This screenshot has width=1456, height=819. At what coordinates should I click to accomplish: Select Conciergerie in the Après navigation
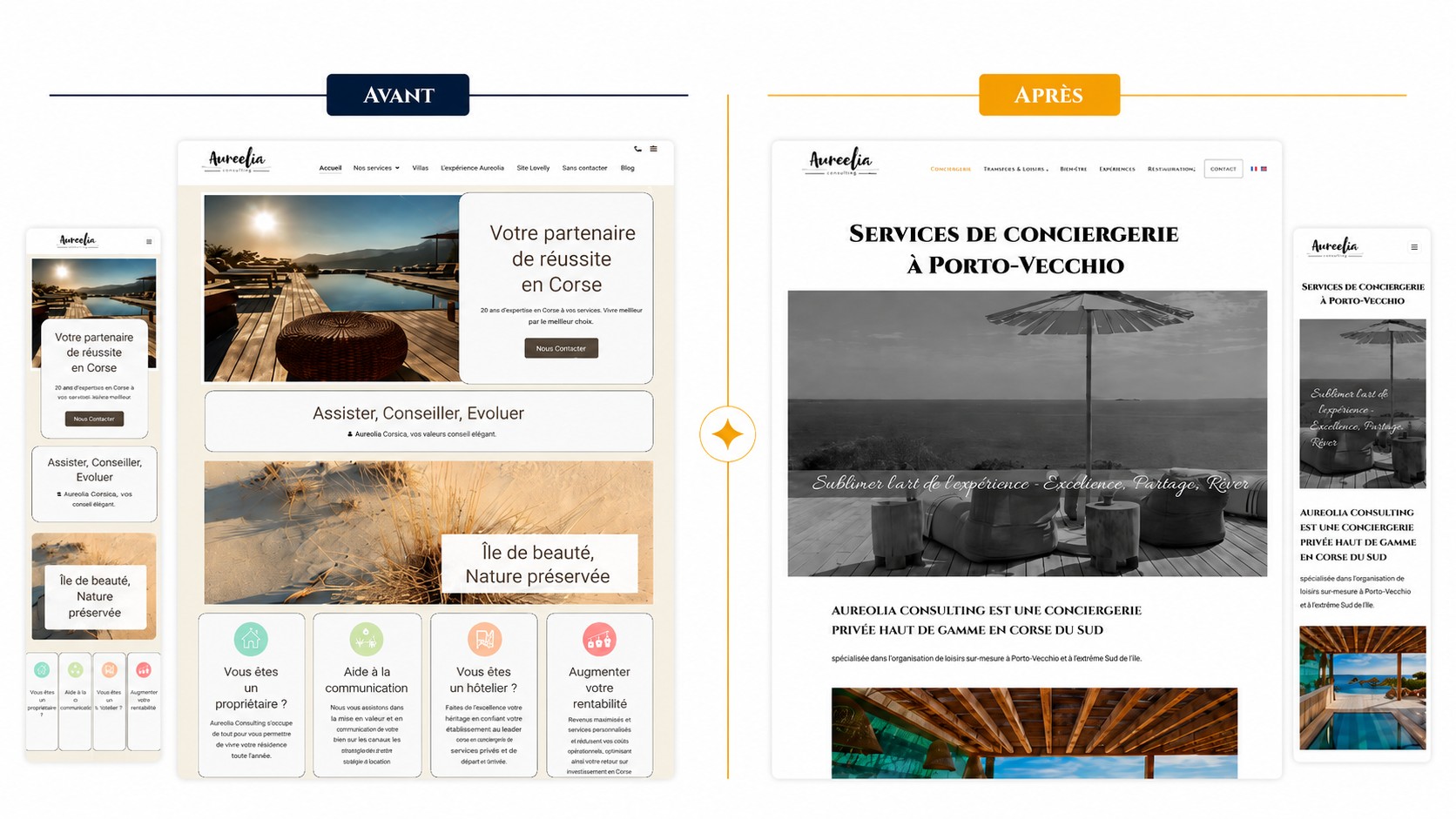pyautogui.click(x=950, y=169)
